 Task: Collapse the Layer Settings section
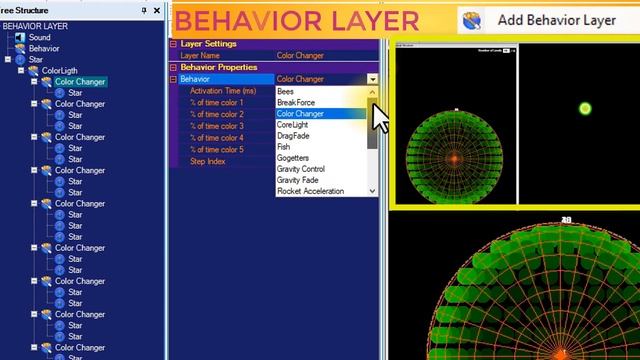pos(173,44)
